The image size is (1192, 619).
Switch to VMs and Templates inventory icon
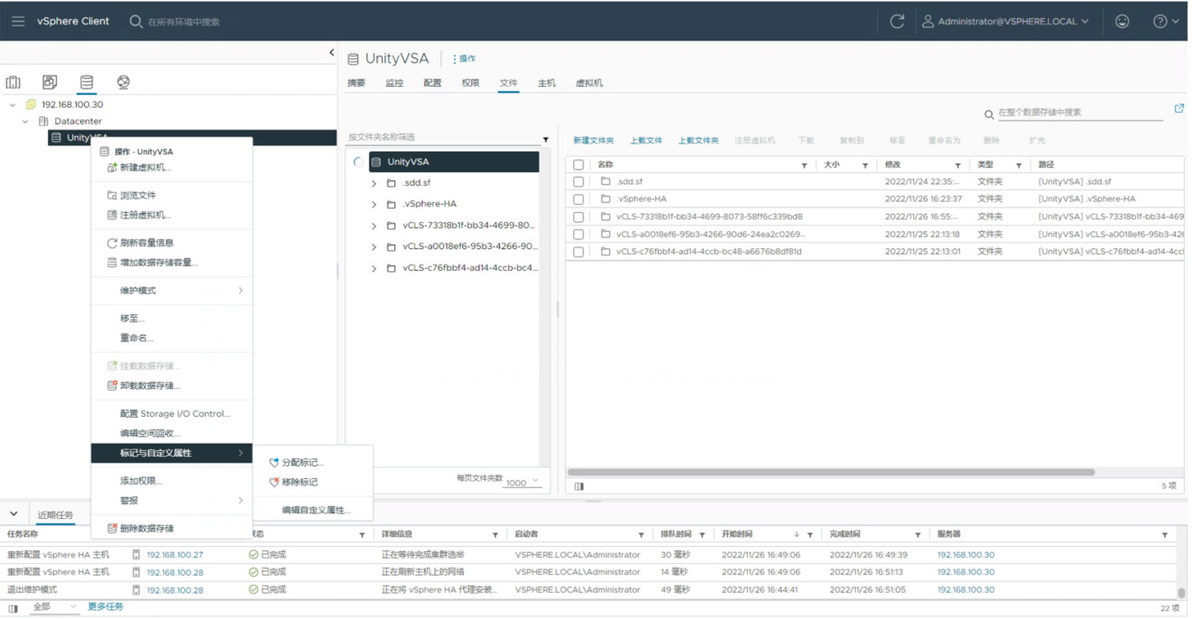pyautogui.click(x=49, y=82)
